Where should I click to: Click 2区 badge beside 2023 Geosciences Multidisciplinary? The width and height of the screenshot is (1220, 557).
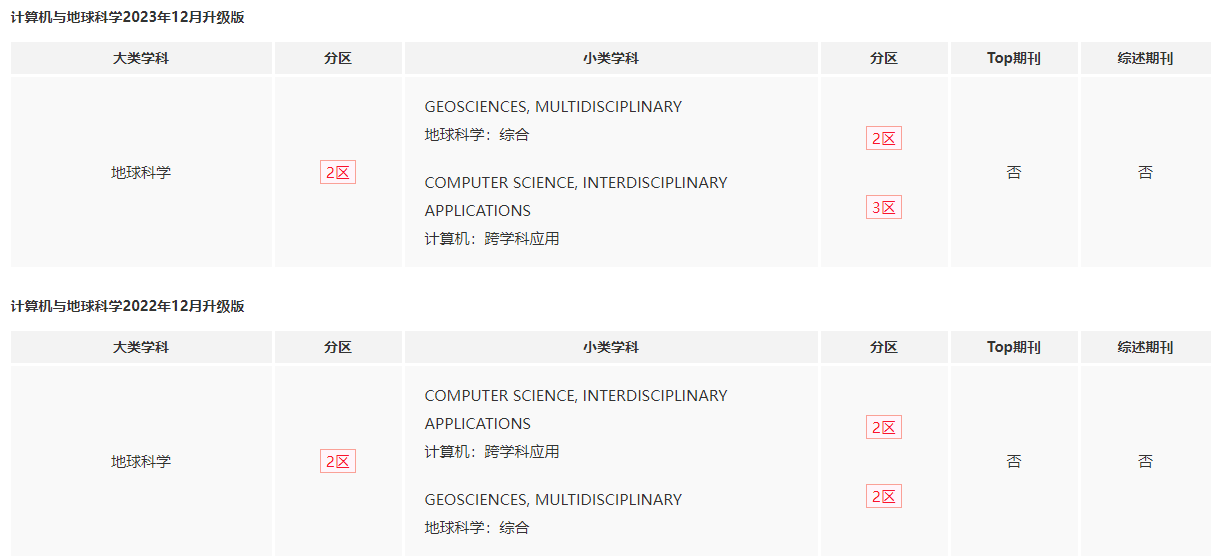coord(884,138)
